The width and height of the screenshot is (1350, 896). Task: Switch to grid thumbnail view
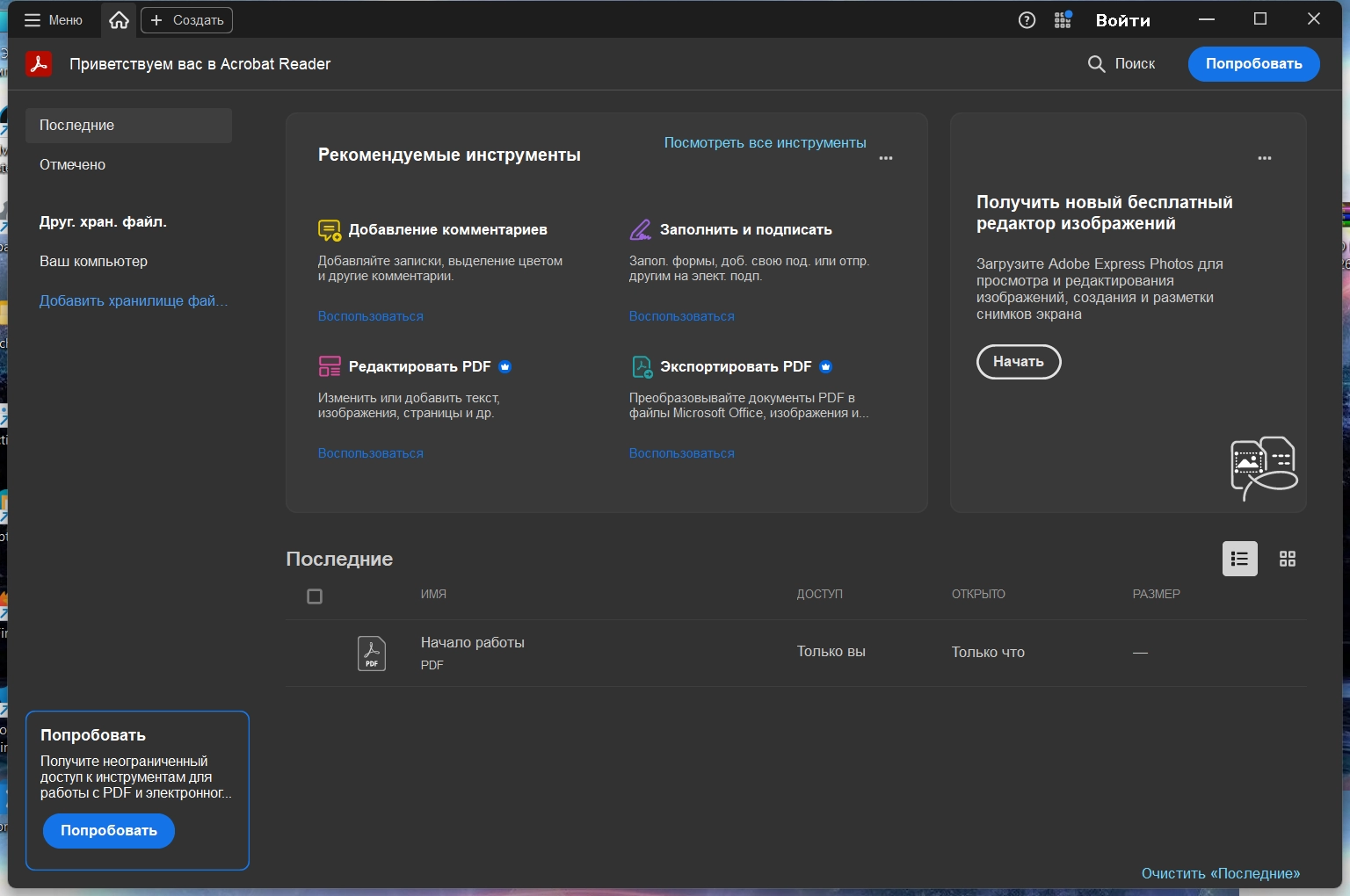(1287, 559)
